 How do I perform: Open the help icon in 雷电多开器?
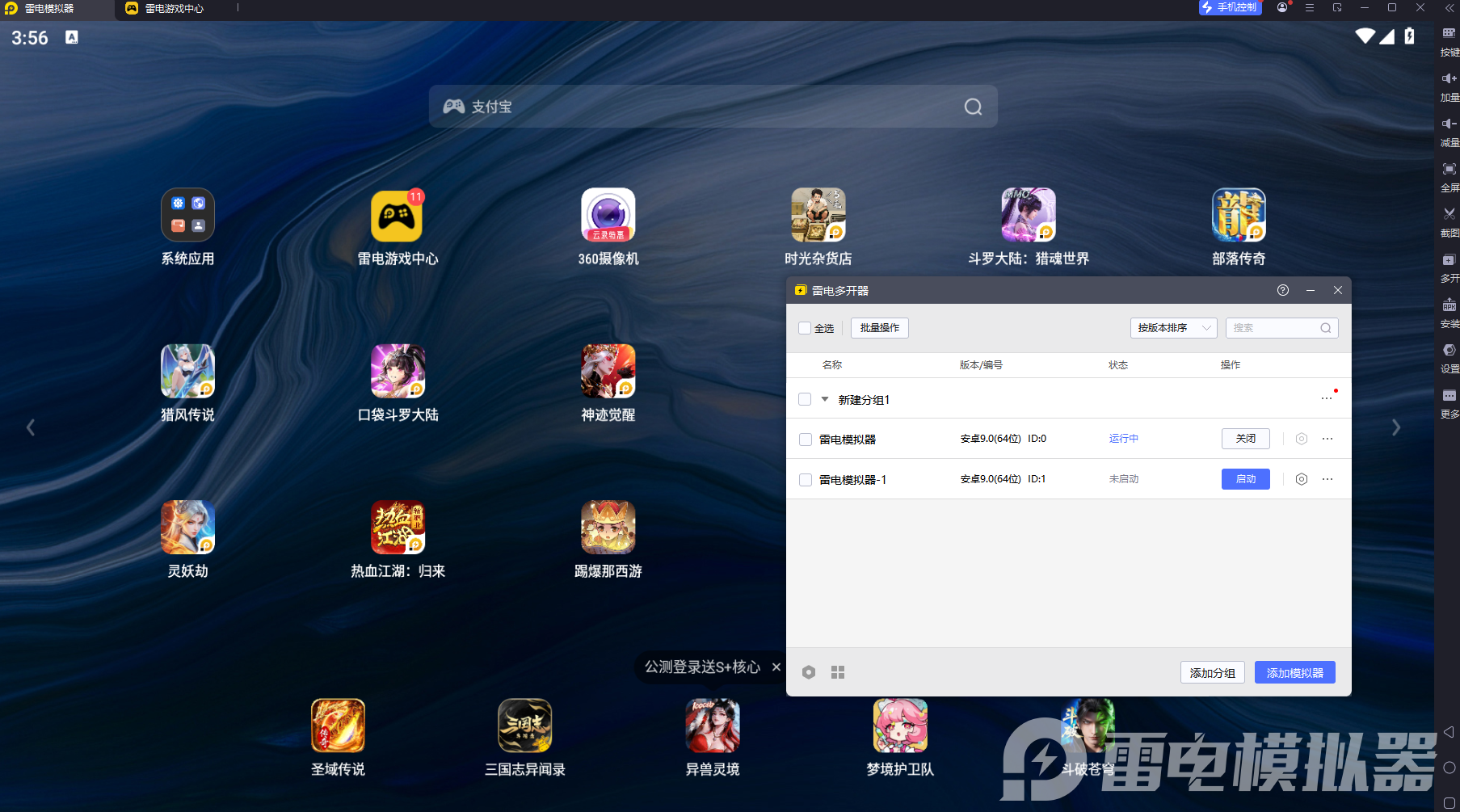click(1282, 290)
